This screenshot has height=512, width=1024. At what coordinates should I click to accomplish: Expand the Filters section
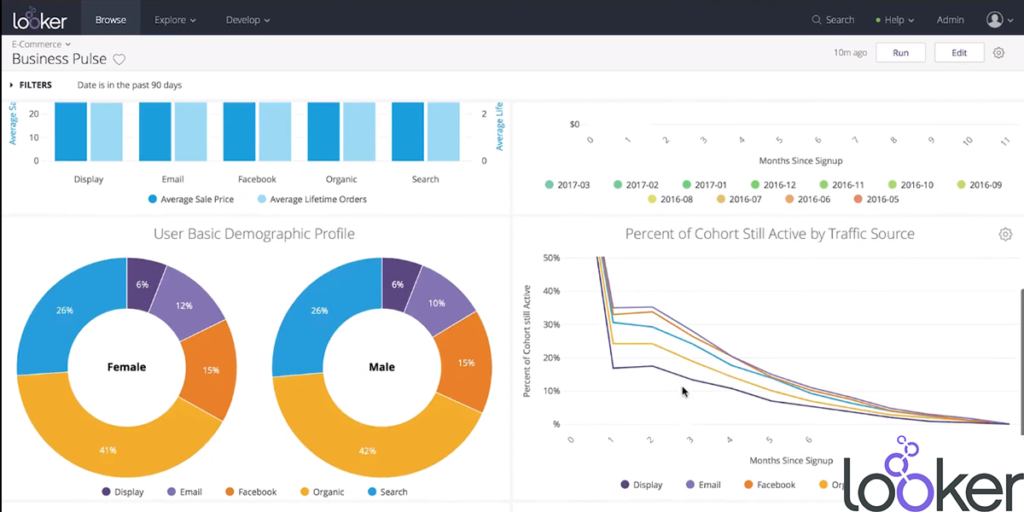(30, 85)
